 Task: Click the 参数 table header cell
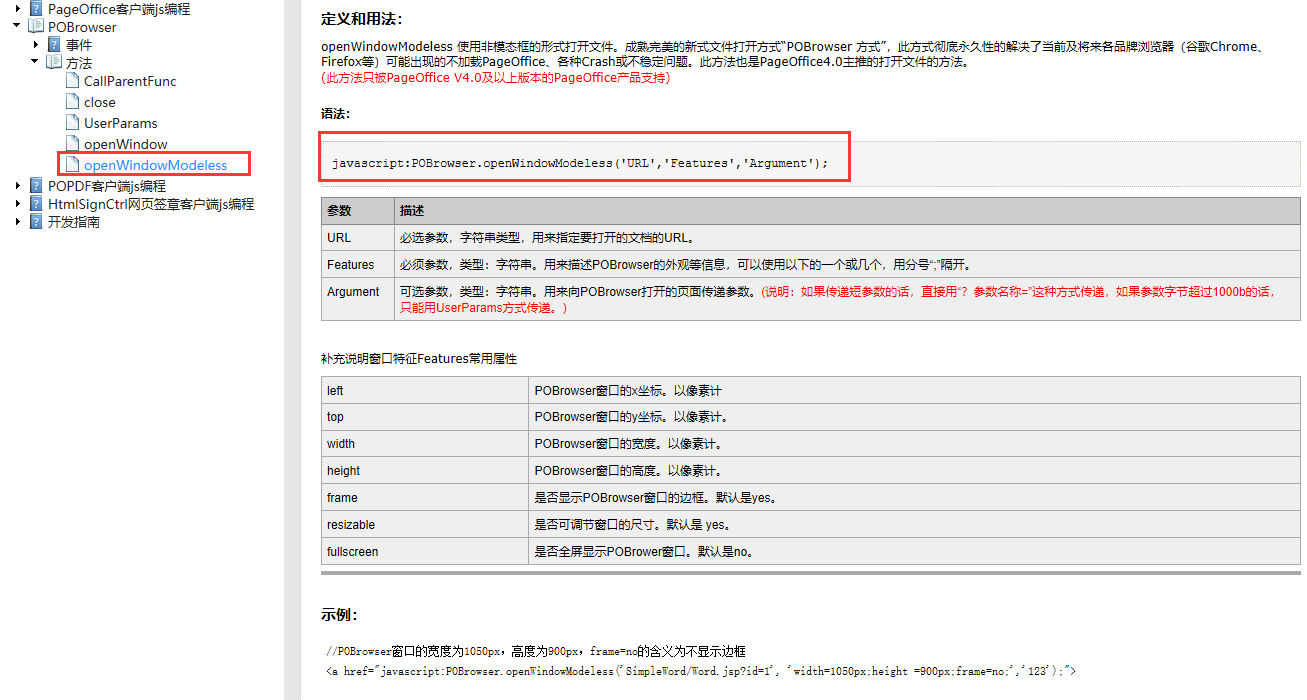pyautogui.click(x=357, y=211)
